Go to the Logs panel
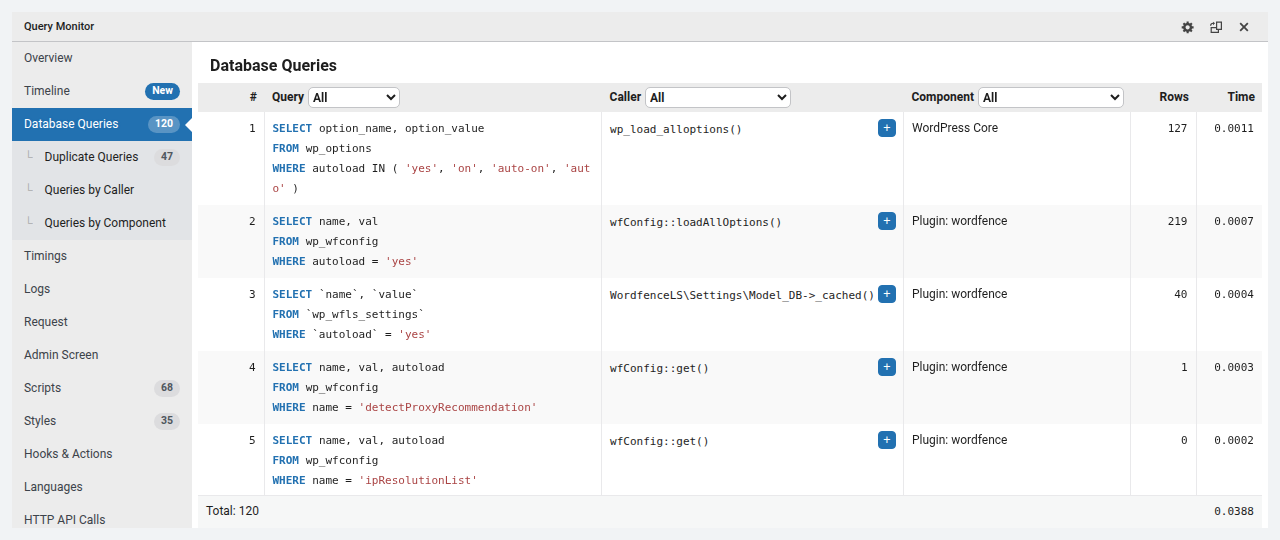This screenshot has height=540, width=1280. point(102,289)
